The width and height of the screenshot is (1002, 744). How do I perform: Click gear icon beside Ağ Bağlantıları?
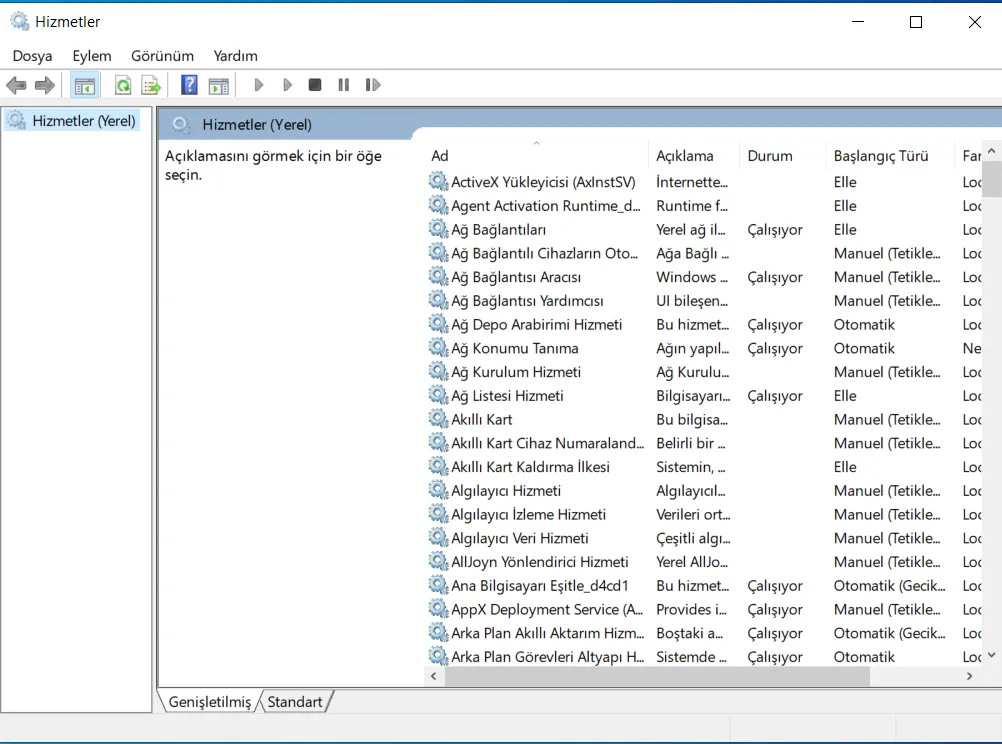(x=438, y=229)
